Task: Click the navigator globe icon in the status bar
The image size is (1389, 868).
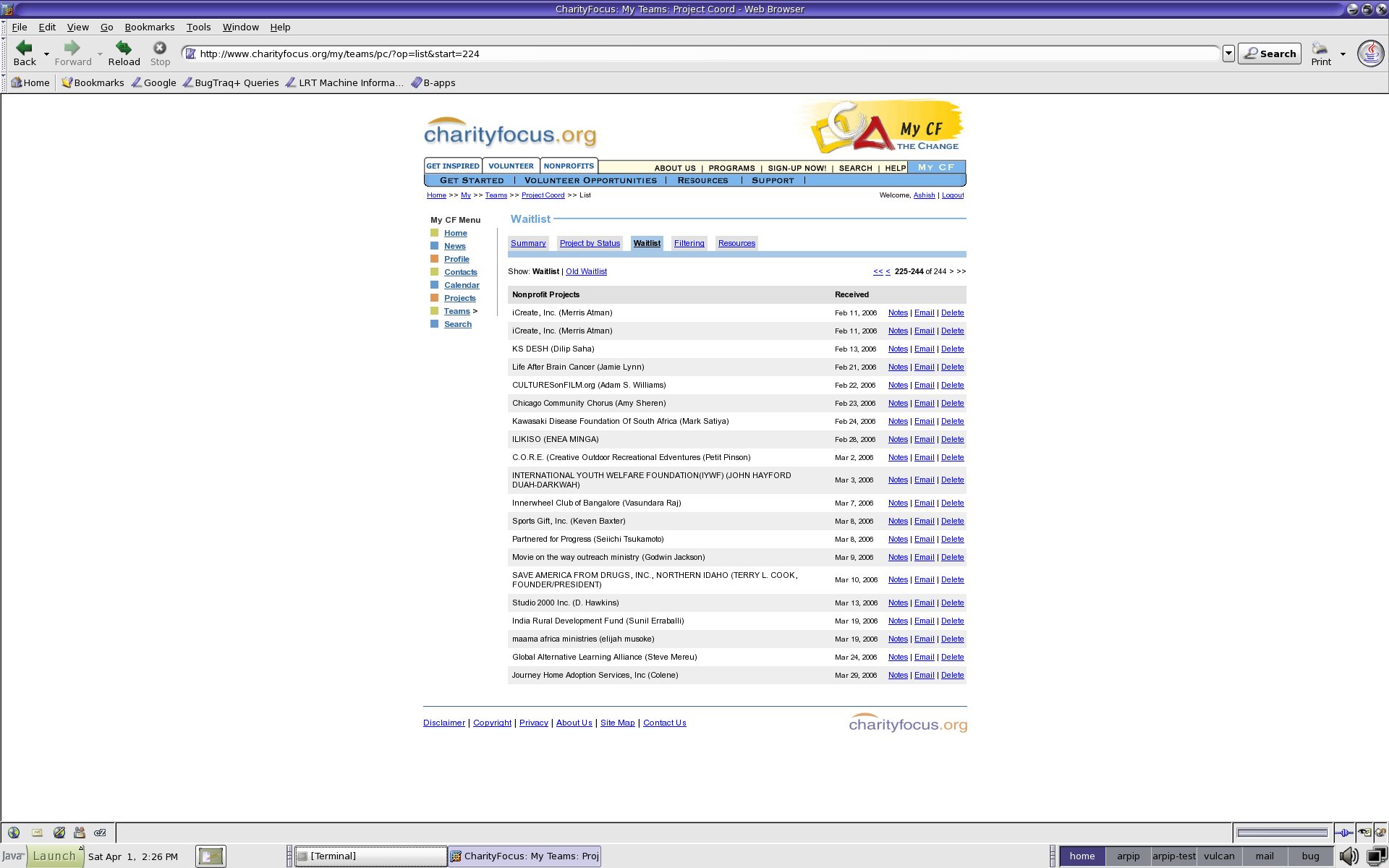Action: click(14, 833)
